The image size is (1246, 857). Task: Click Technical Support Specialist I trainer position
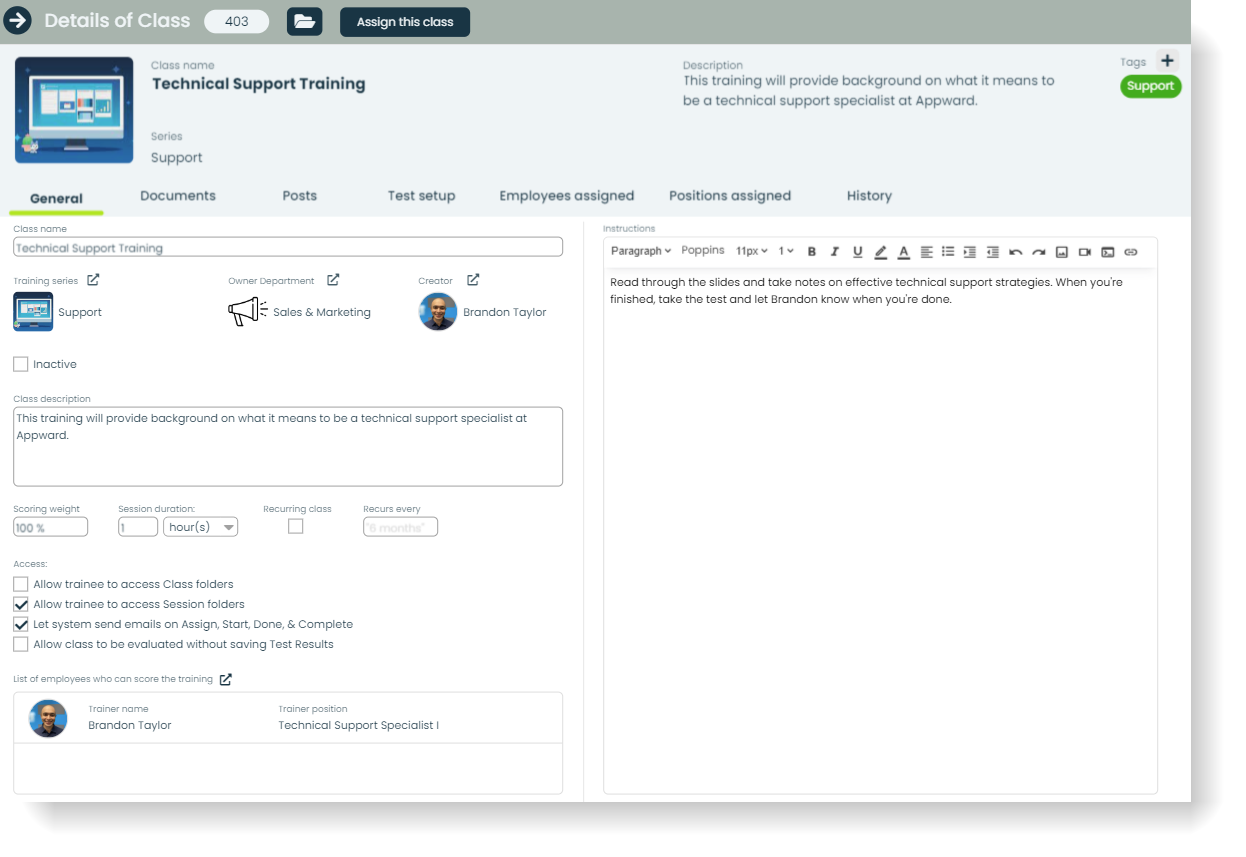click(x=359, y=725)
